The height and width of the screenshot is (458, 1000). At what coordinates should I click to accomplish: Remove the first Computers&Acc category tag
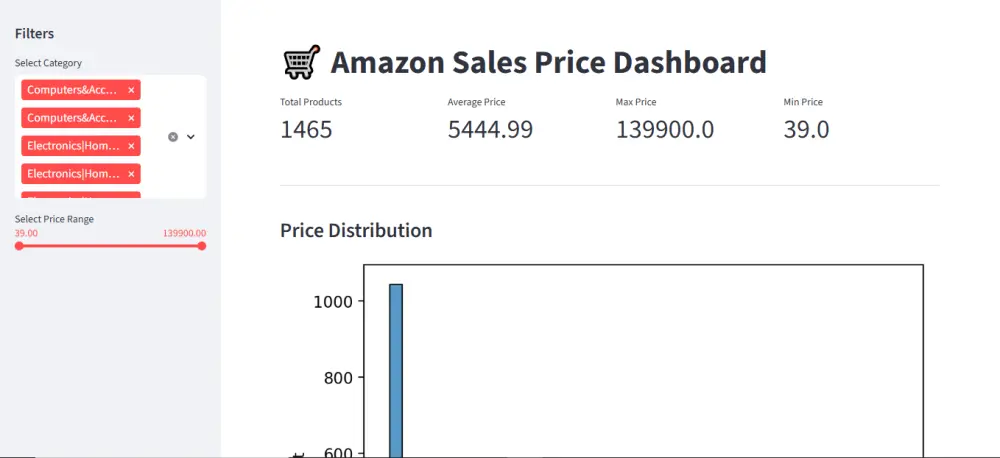point(131,90)
